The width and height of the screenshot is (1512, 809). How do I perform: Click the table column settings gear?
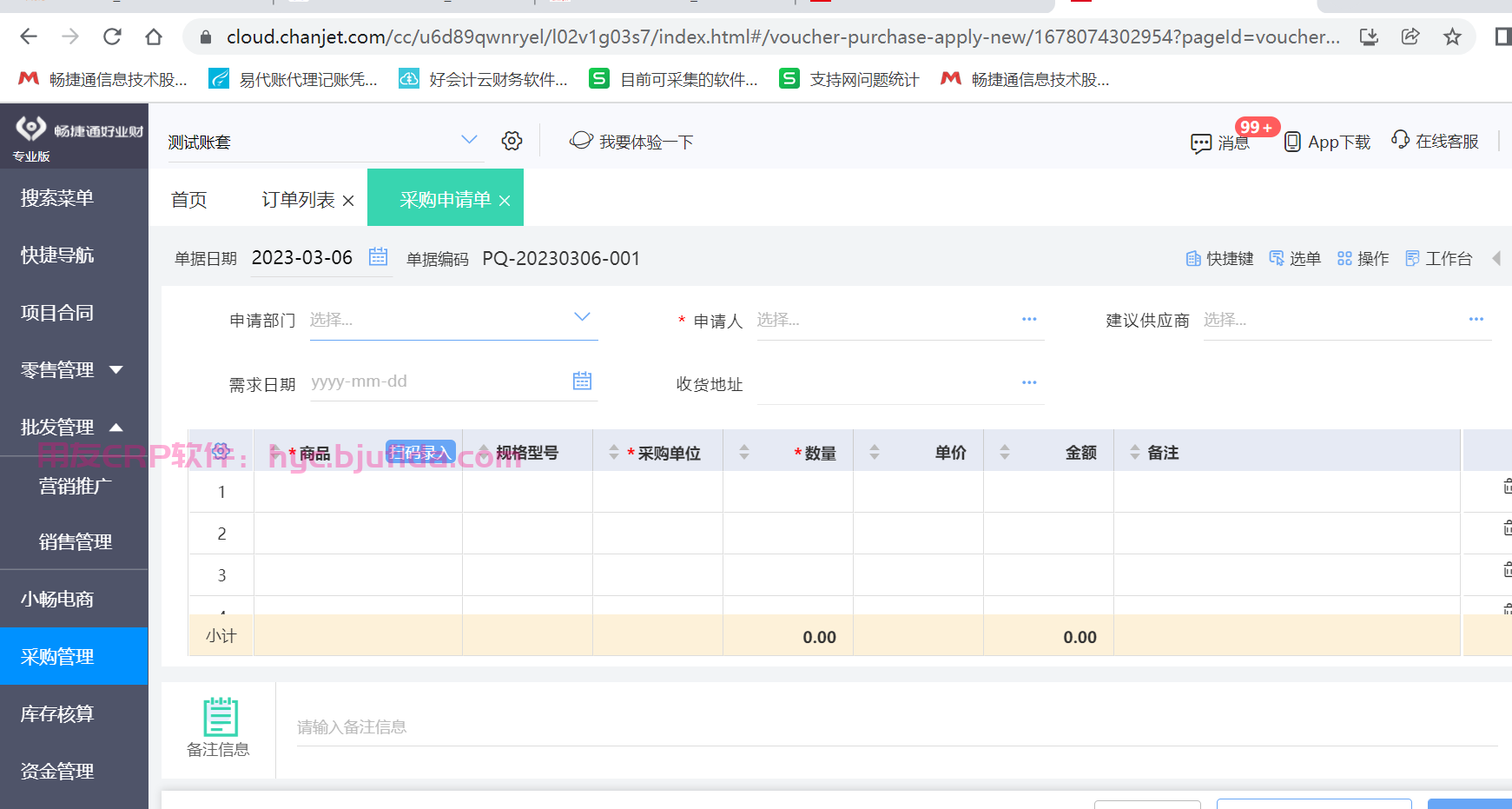tap(221, 451)
